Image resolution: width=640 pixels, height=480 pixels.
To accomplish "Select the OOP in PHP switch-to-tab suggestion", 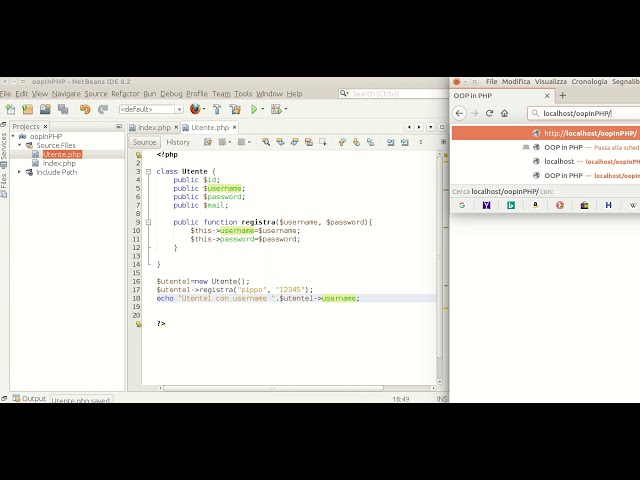I will click(x=546, y=147).
